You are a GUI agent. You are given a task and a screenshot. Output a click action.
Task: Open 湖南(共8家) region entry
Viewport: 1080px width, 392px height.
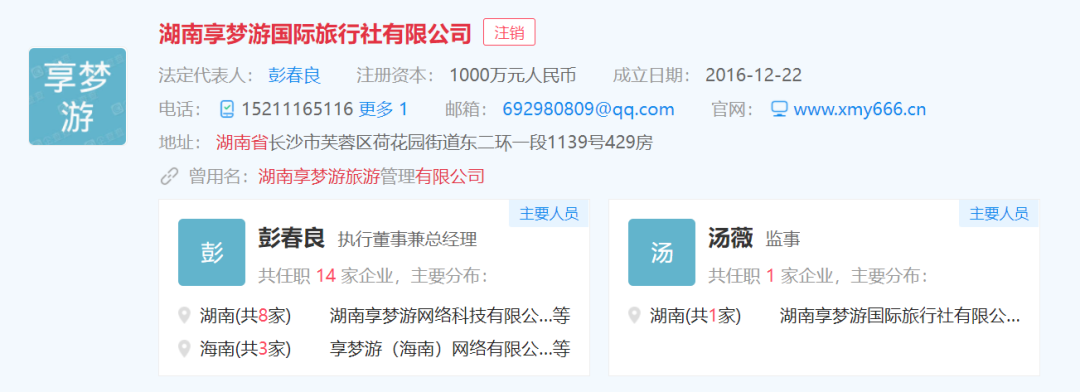pos(245,316)
